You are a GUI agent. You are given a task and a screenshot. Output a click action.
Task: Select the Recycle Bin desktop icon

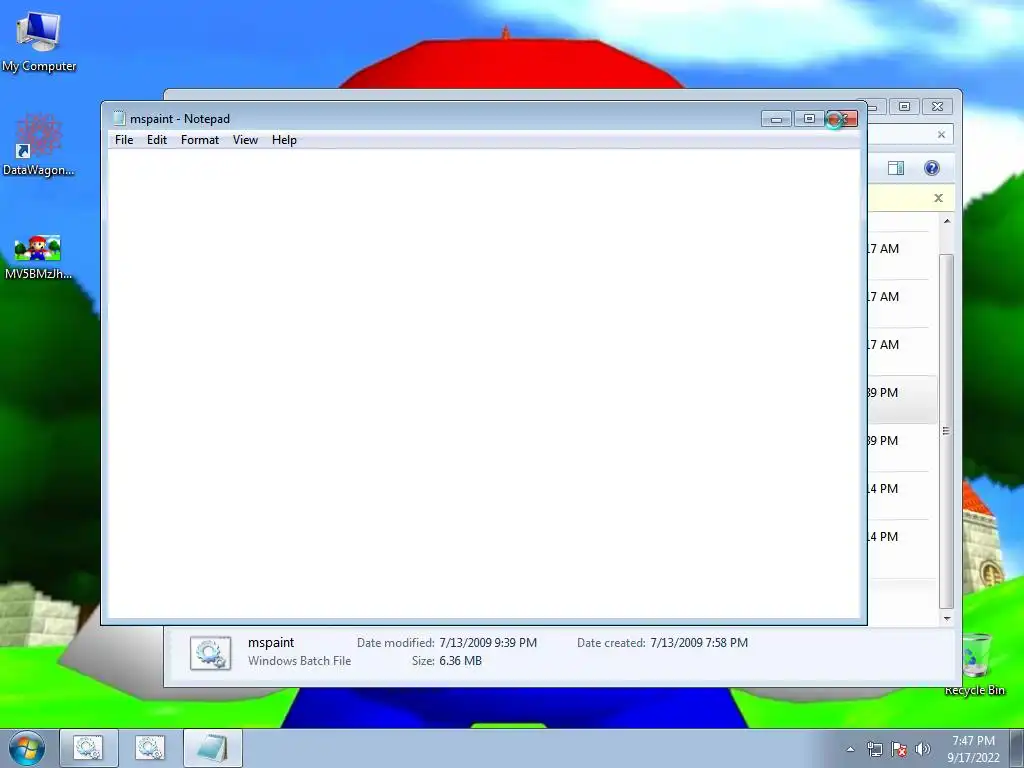point(974,664)
